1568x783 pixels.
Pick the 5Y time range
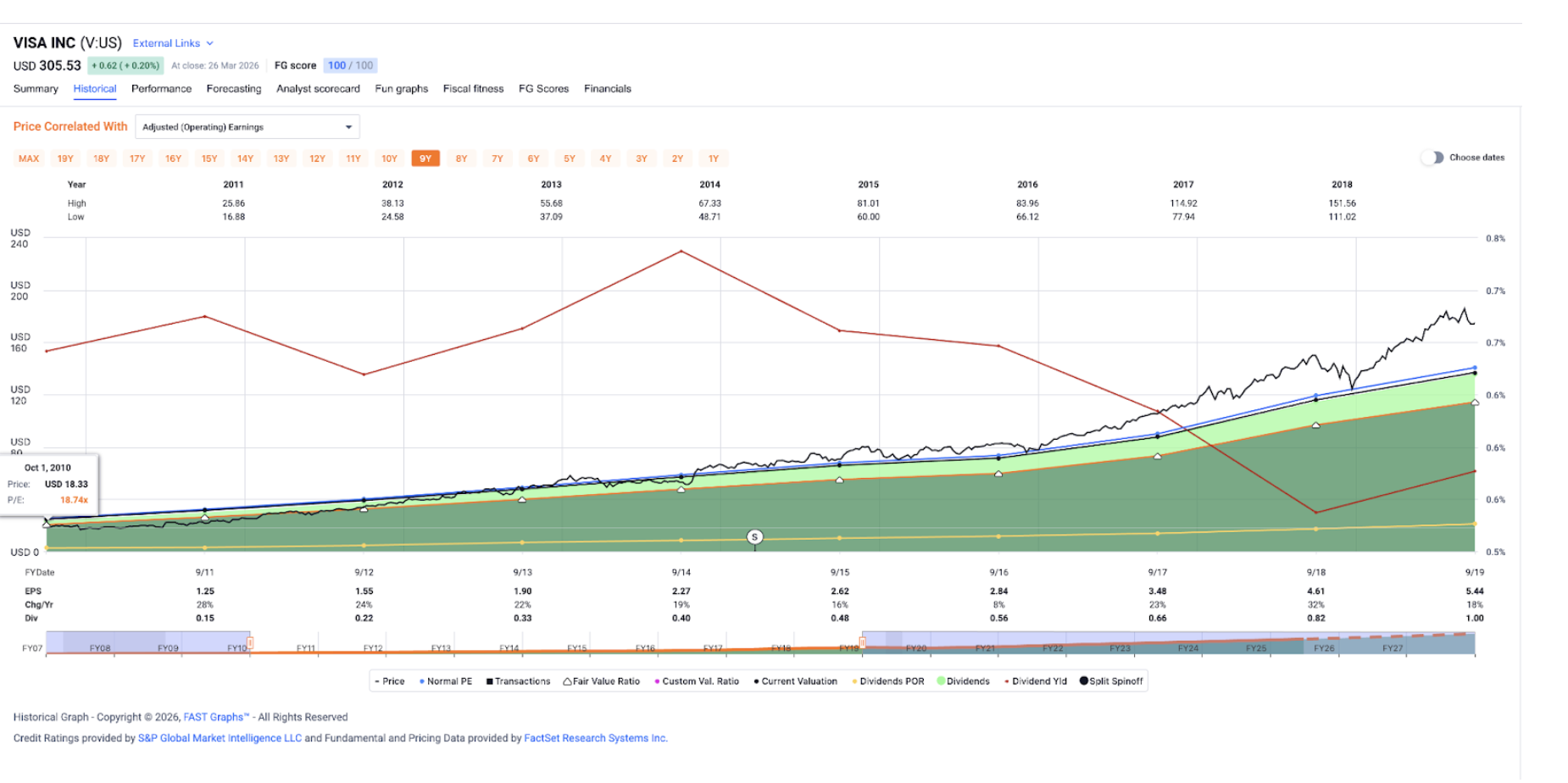(x=570, y=158)
